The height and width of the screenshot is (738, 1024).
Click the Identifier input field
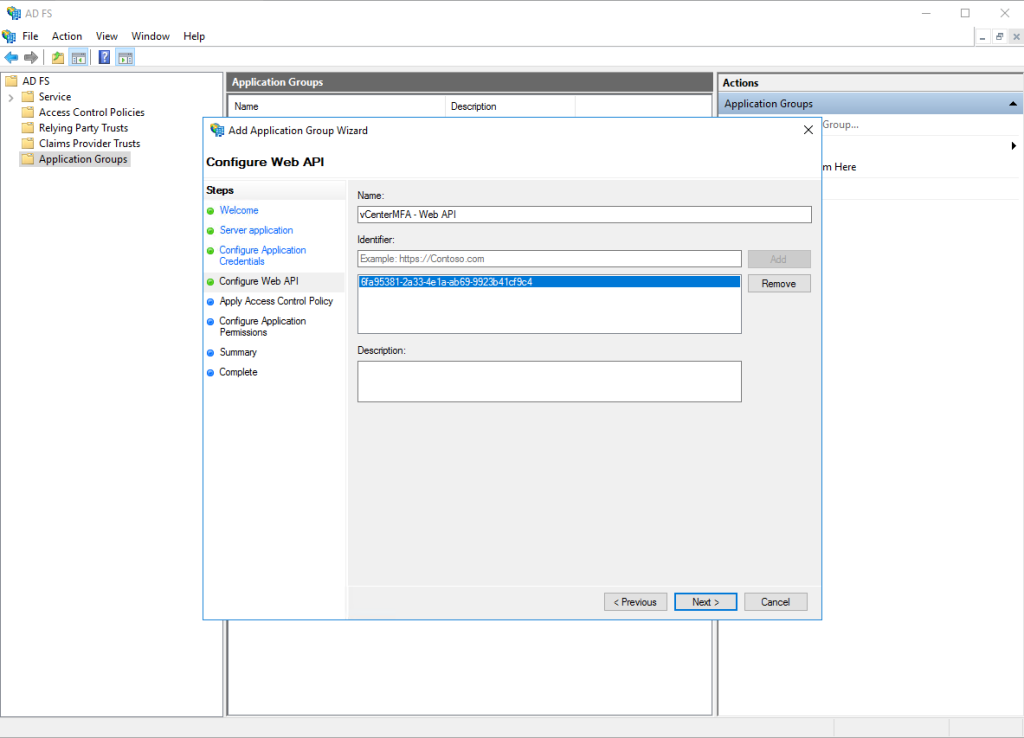coord(549,259)
